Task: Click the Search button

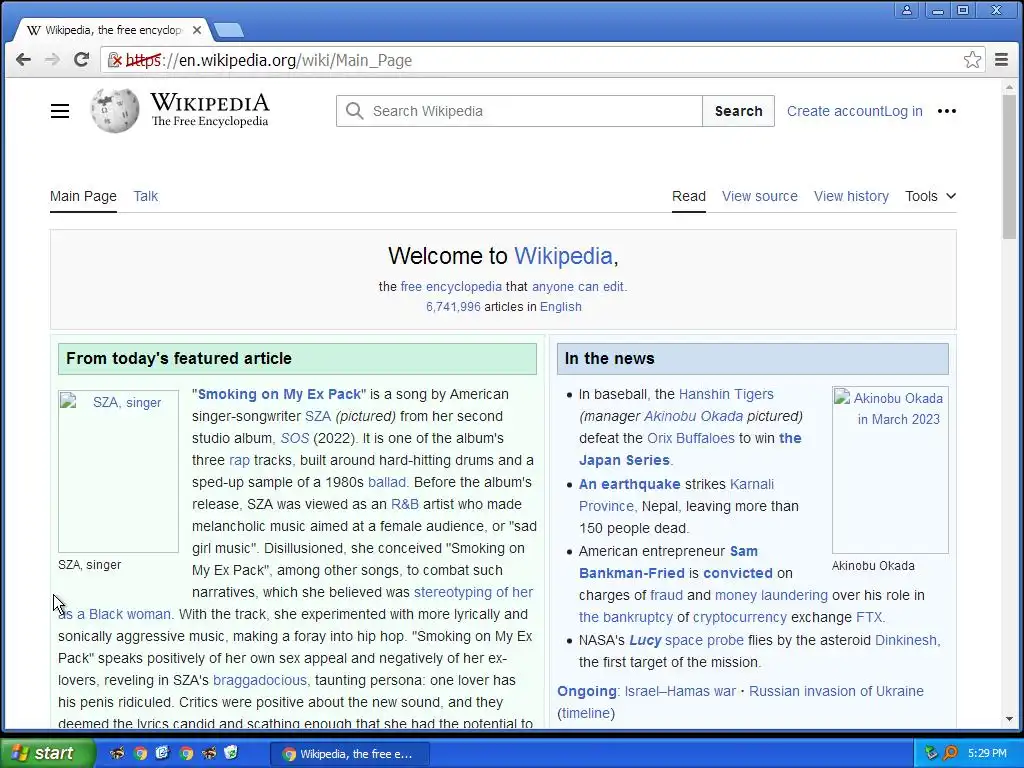Action: coord(739,111)
